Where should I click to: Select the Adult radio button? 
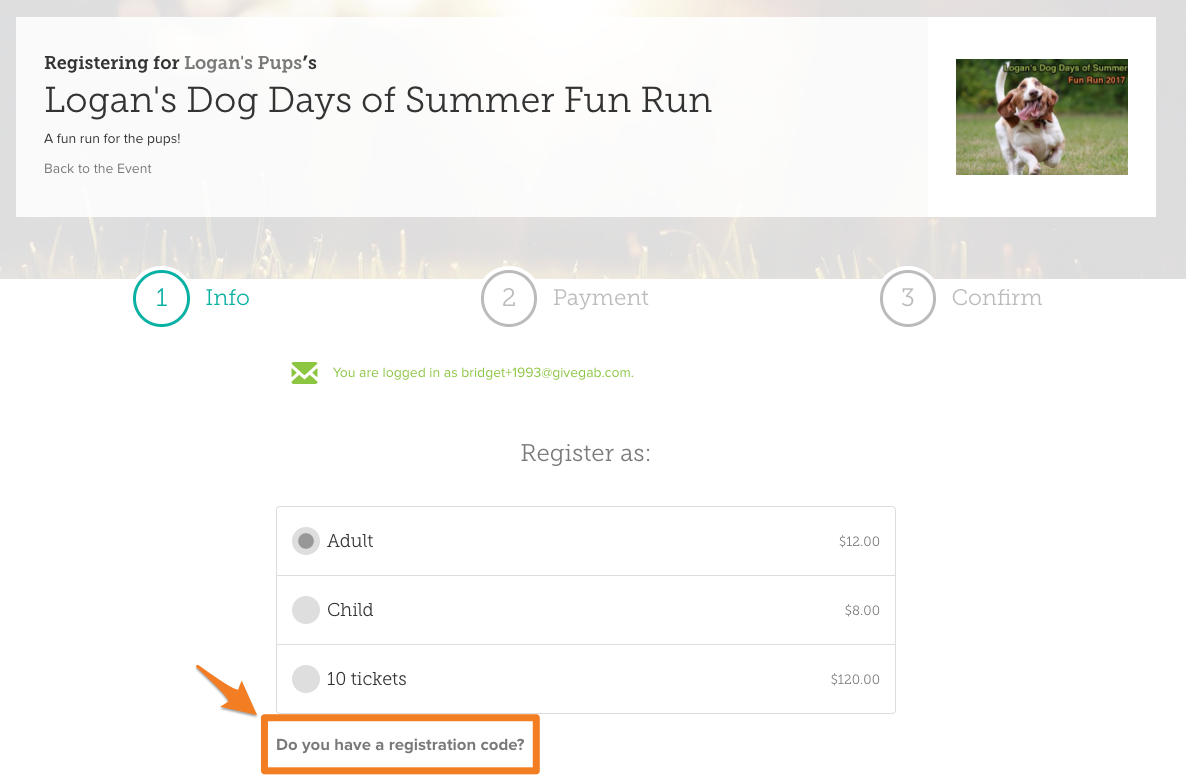[x=306, y=541]
